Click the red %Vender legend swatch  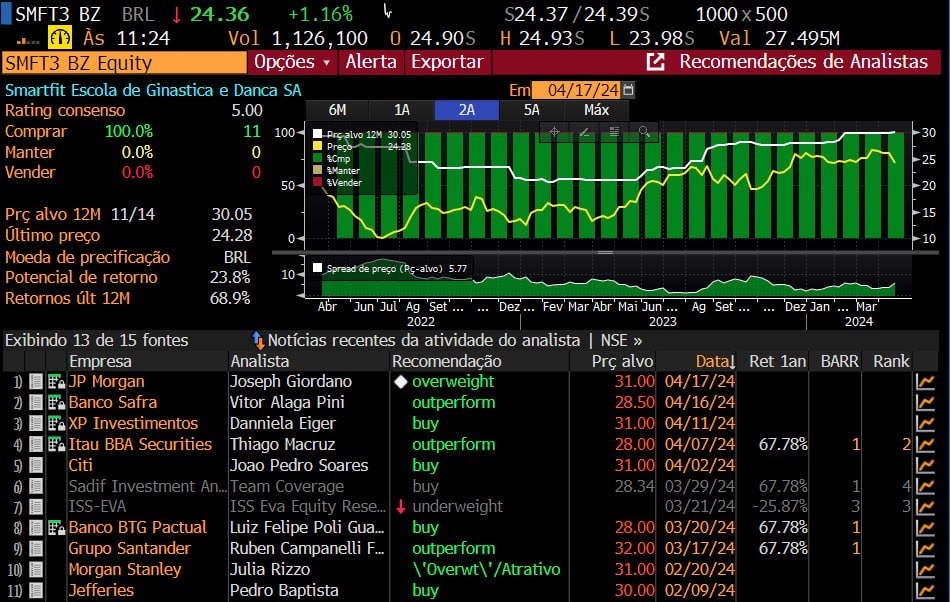[317, 182]
